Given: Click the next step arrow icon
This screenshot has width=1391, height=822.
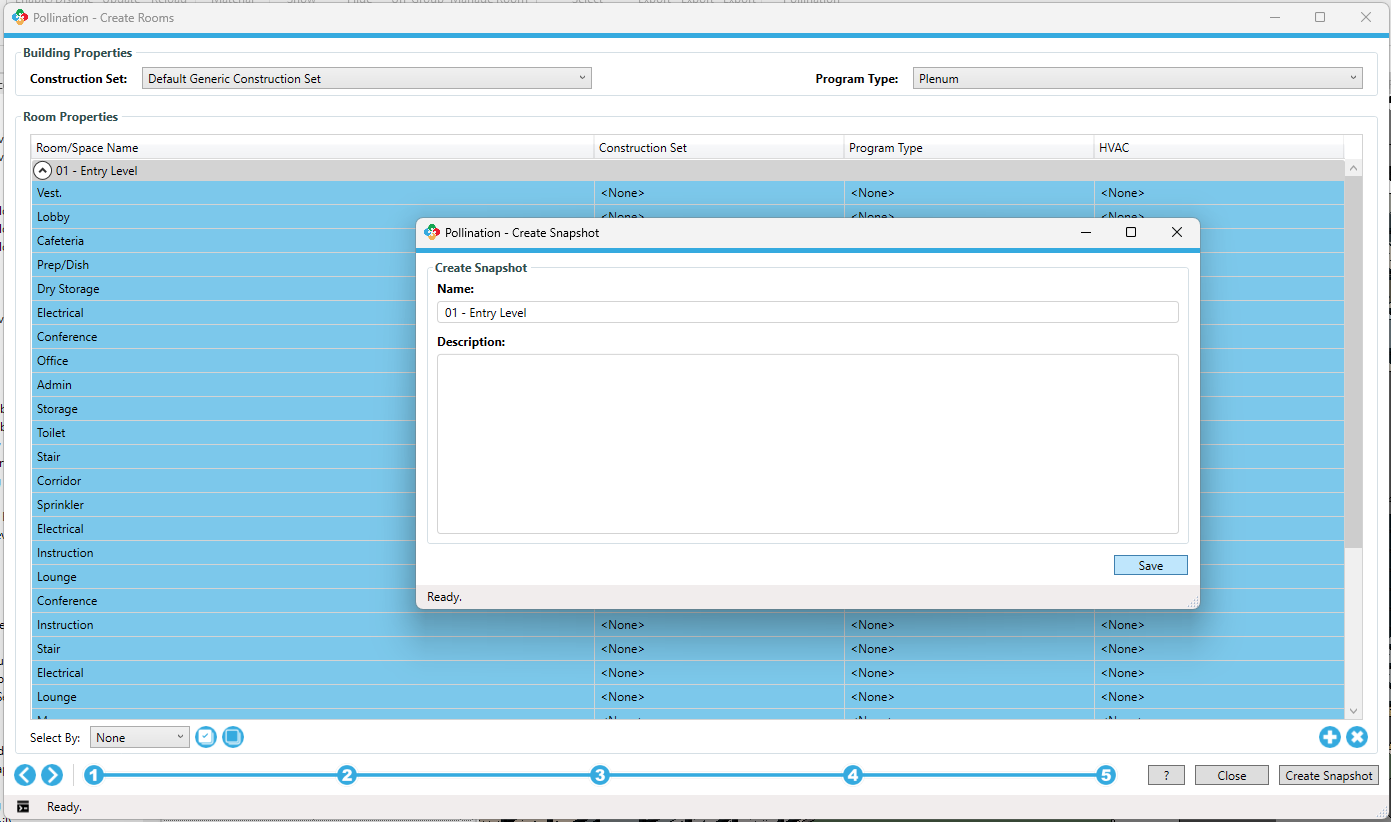Looking at the screenshot, I should [52, 775].
